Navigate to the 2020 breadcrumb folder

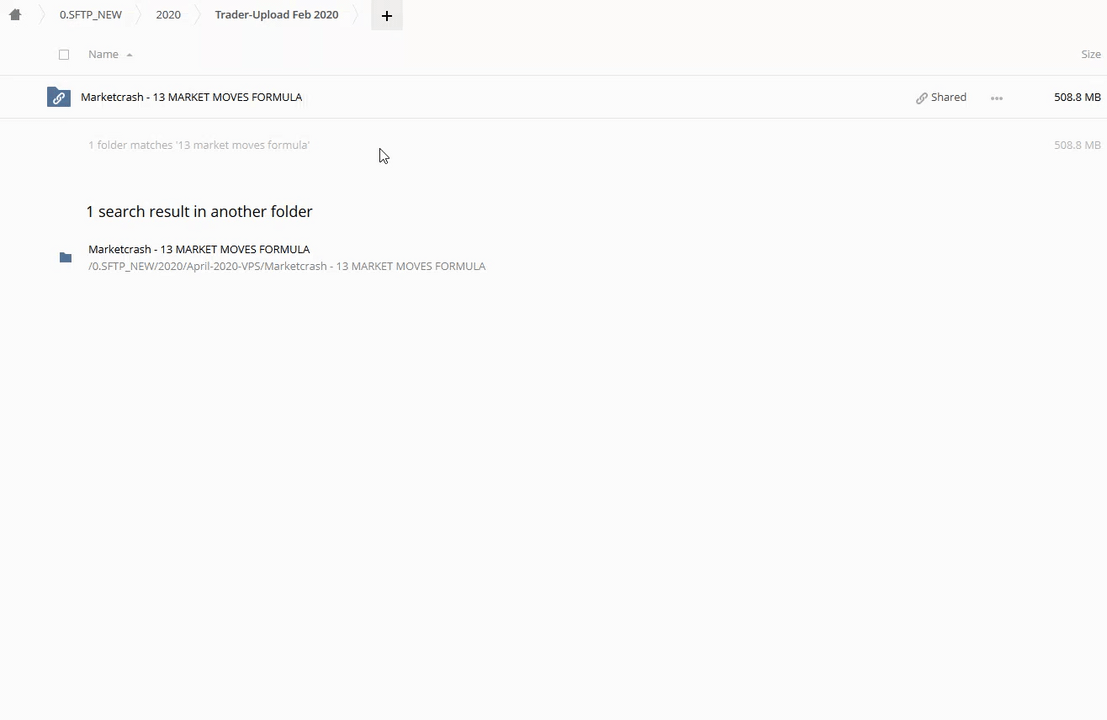168,15
